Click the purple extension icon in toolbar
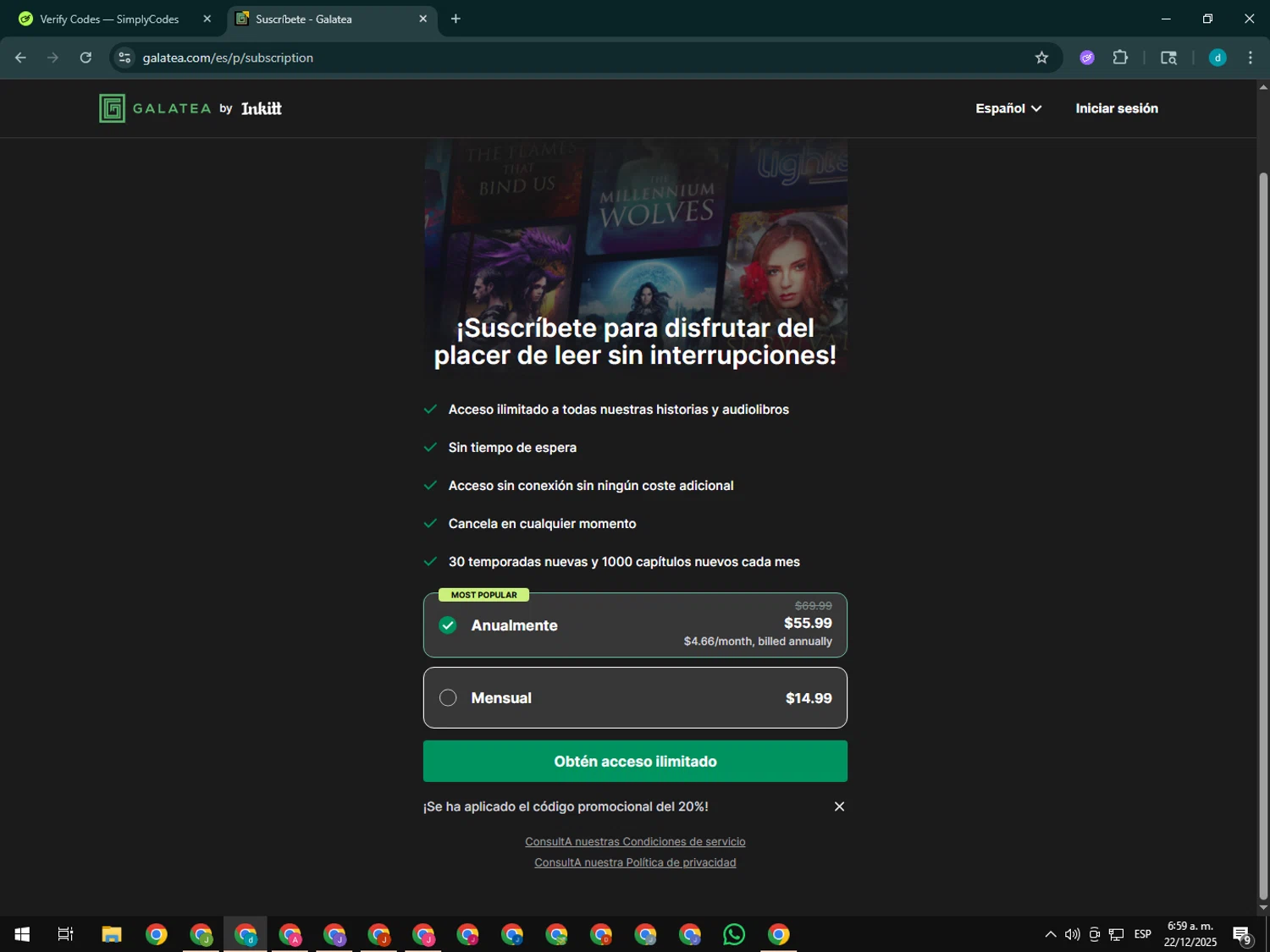The height and width of the screenshot is (952, 1270). point(1087,58)
